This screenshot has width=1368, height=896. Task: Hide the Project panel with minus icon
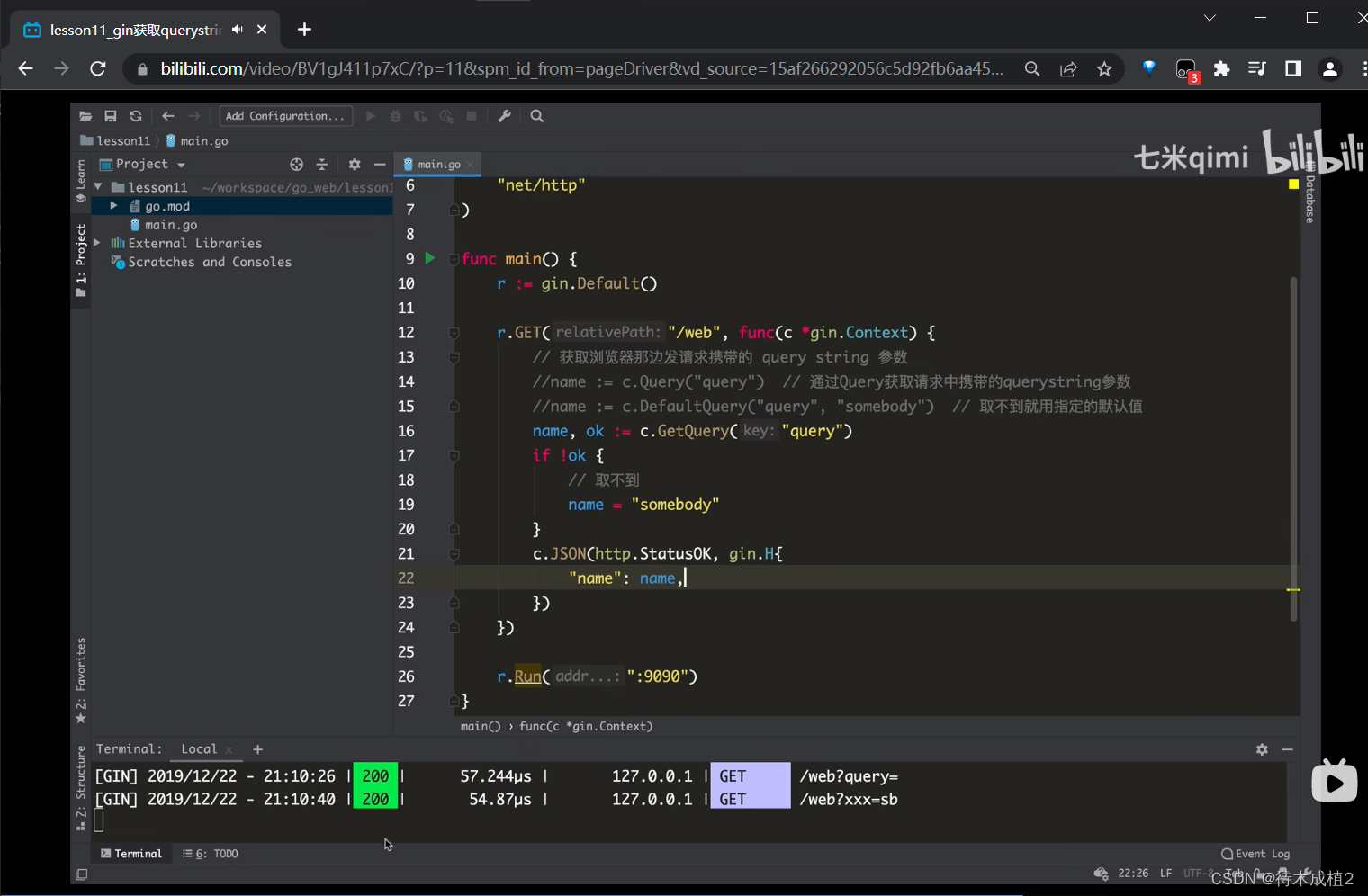pyautogui.click(x=380, y=165)
